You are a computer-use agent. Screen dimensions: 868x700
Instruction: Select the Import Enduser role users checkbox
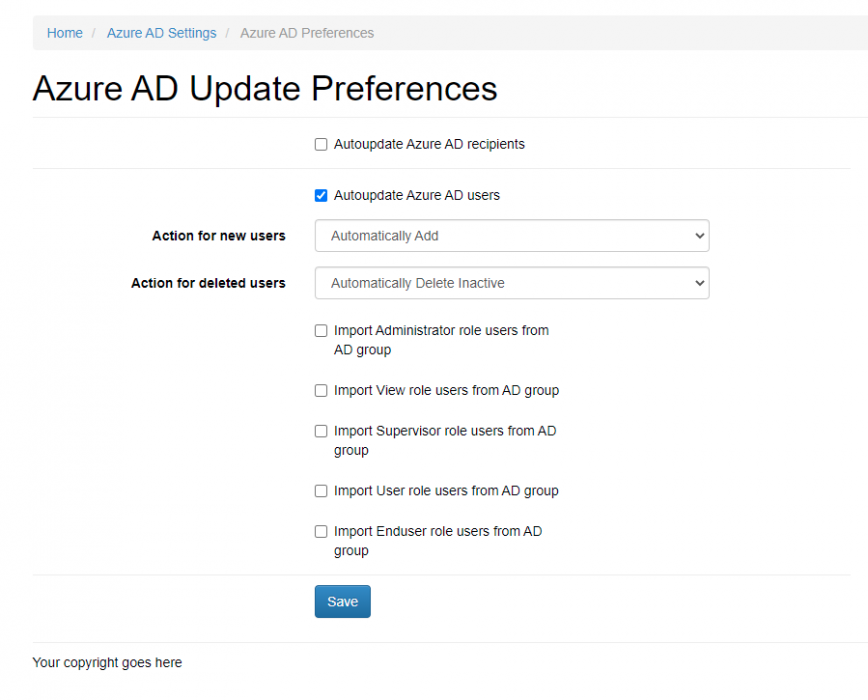coord(321,531)
